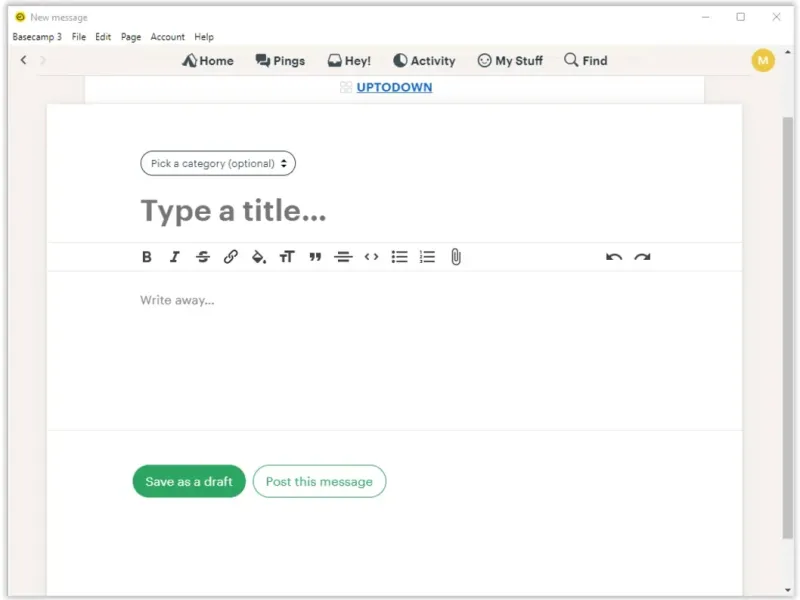
Task: Open the Help menu
Action: click(204, 37)
